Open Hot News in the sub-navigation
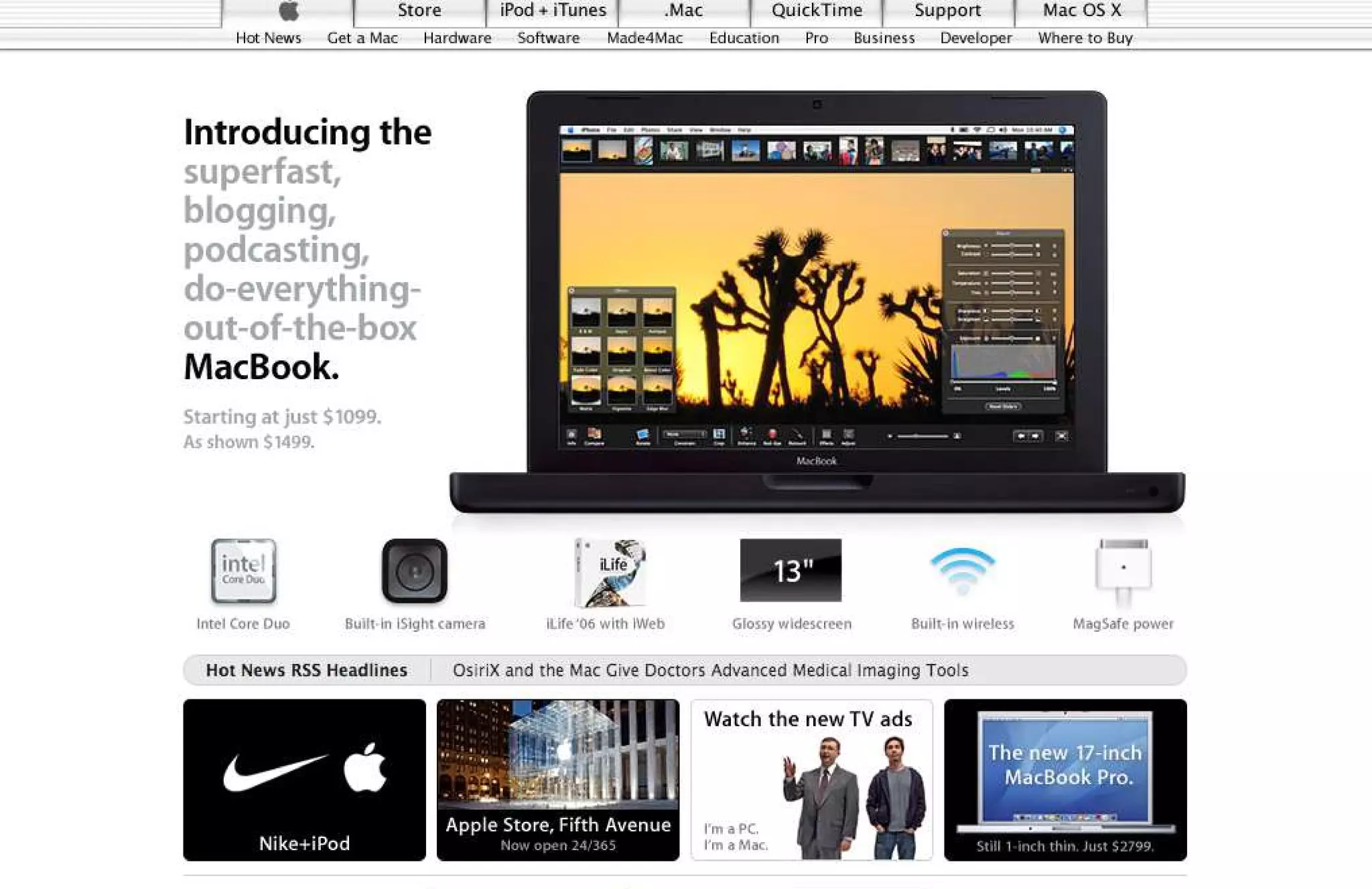Image resolution: width=1372 pixels, height=889 pixels. click(x=269, y=38)
